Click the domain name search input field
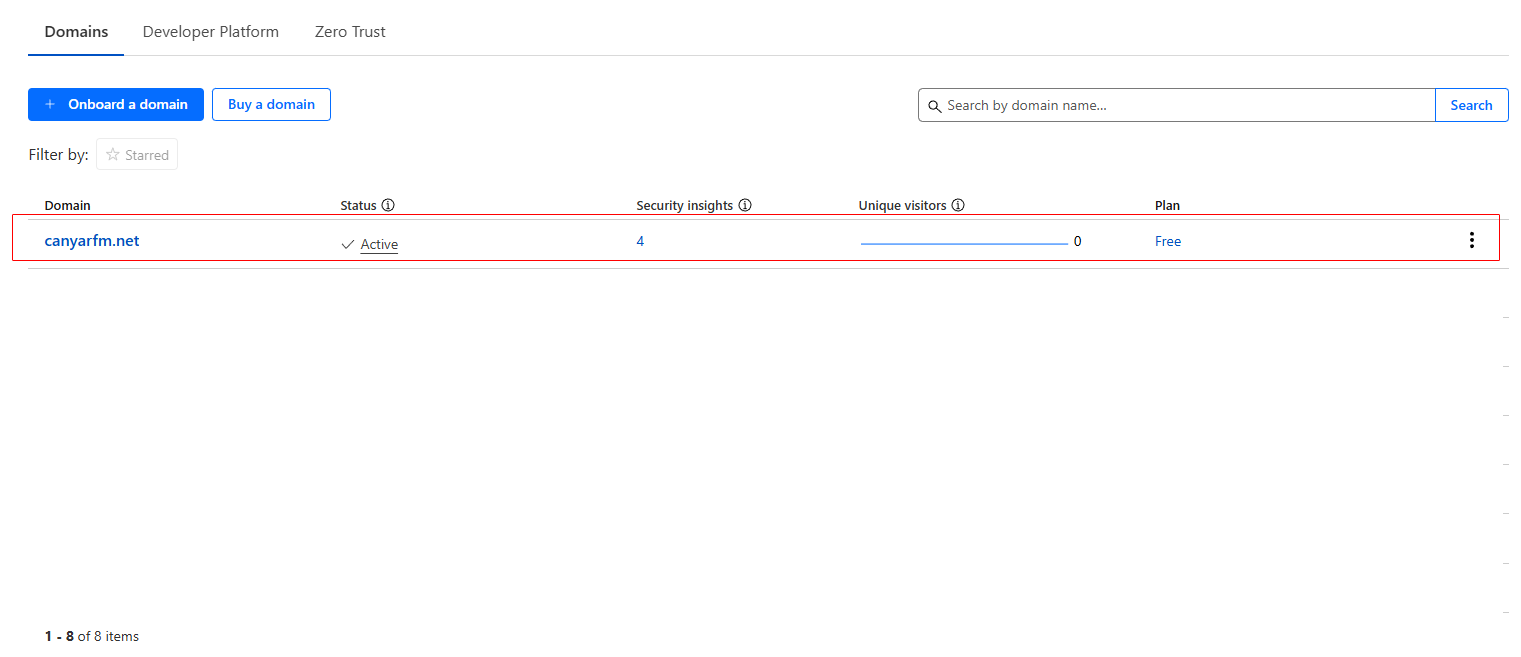Screen dimensions: 1521x657 coord(1150,105)
